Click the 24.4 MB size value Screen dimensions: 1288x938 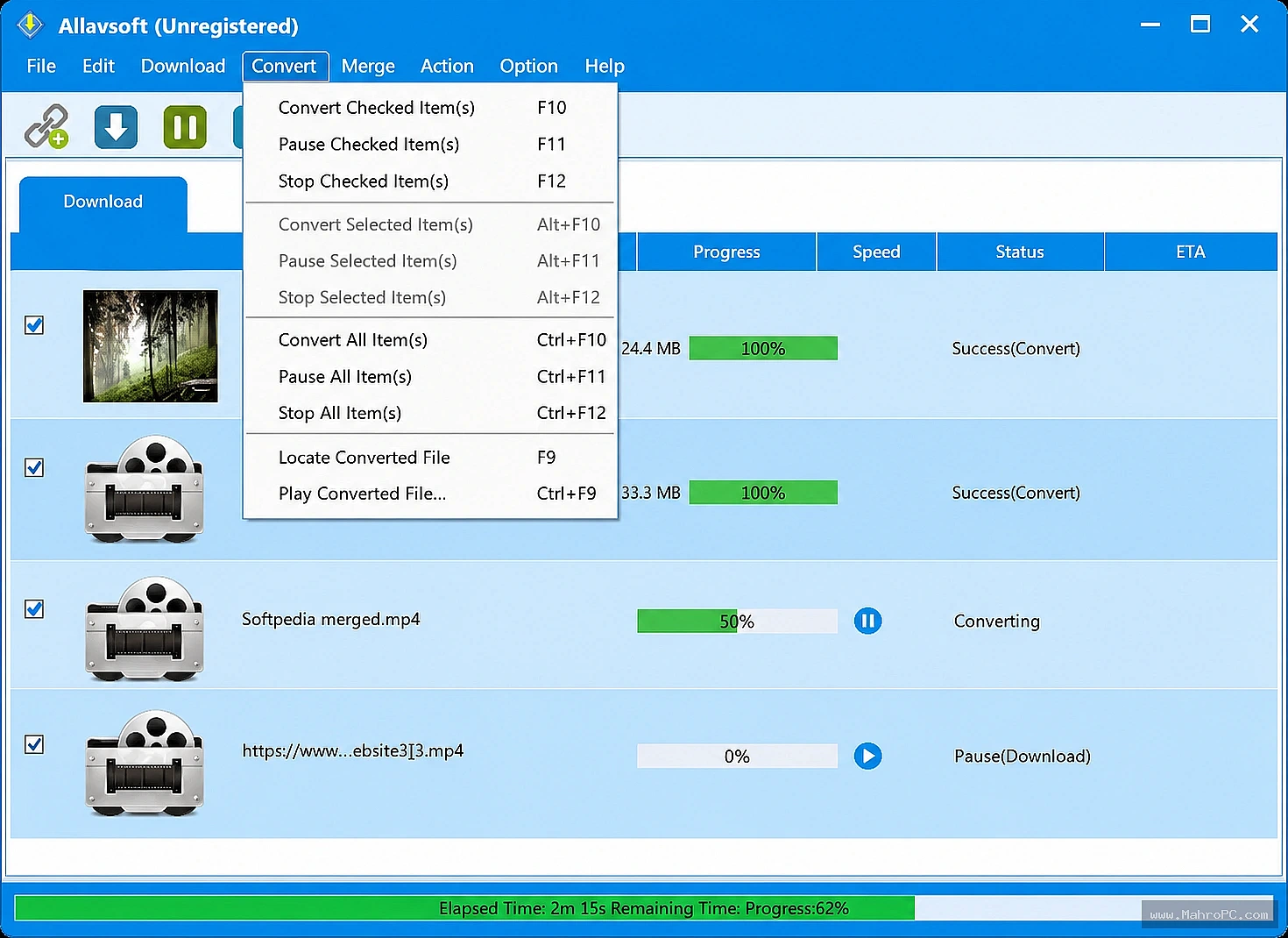(x=651, y=348)
